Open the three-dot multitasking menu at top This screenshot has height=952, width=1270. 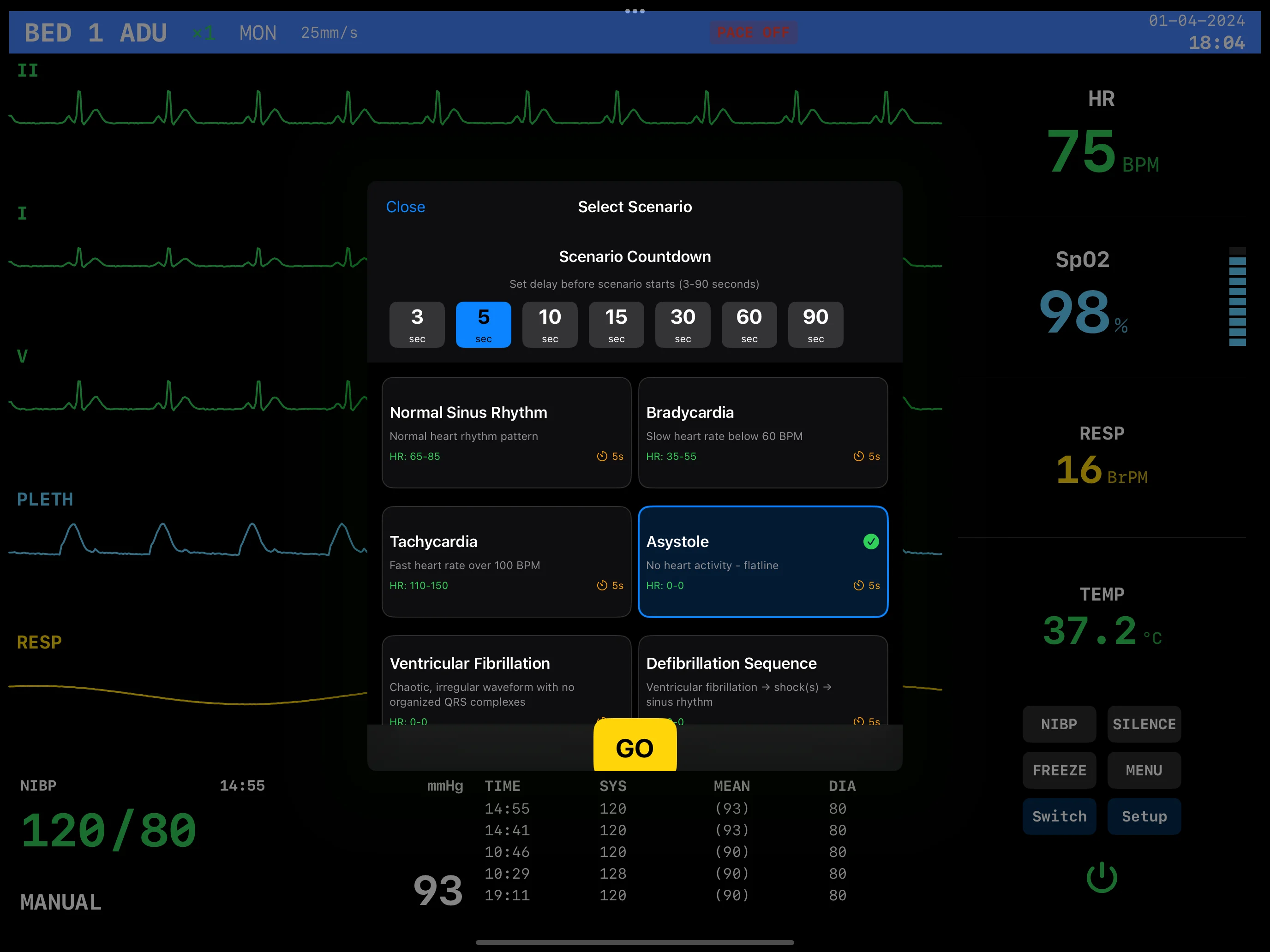tap(635, 11)
